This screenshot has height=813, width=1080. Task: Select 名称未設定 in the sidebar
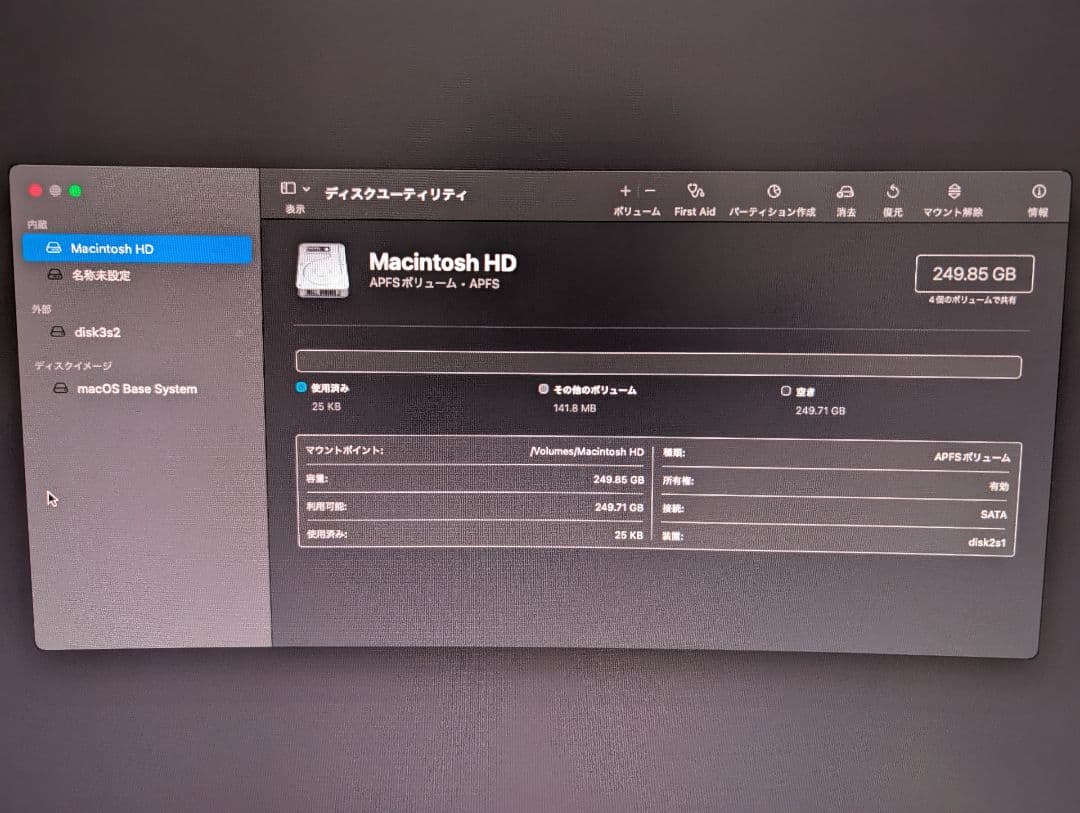(100, 274)
